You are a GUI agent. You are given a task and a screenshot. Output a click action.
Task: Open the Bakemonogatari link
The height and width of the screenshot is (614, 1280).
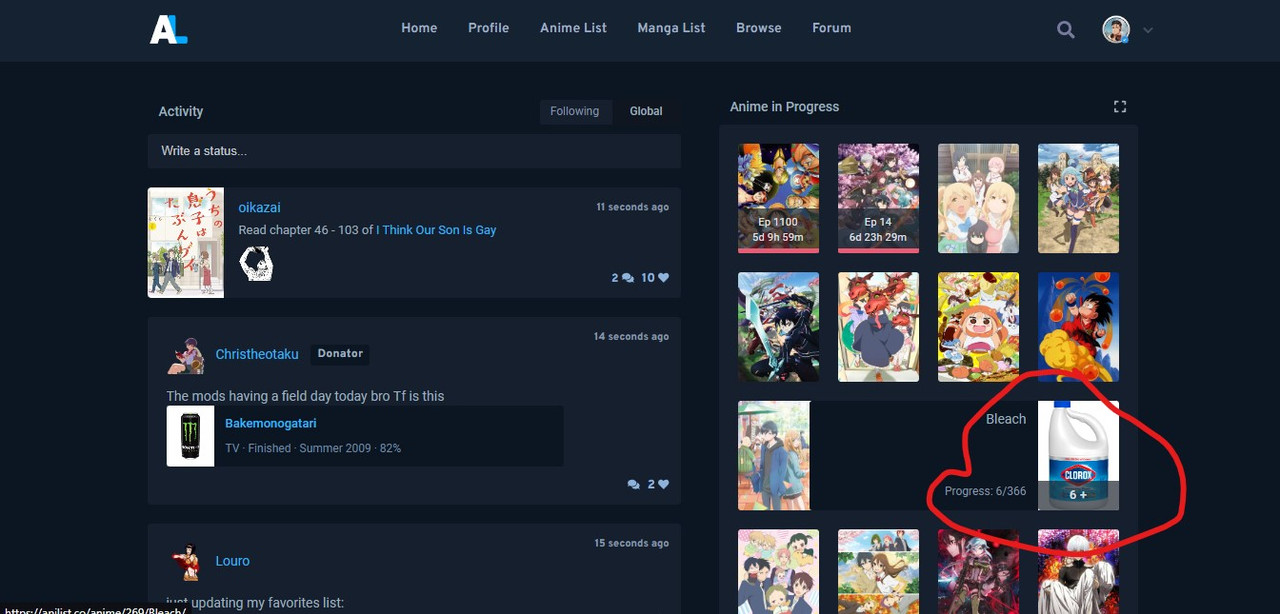click(270, 424)
